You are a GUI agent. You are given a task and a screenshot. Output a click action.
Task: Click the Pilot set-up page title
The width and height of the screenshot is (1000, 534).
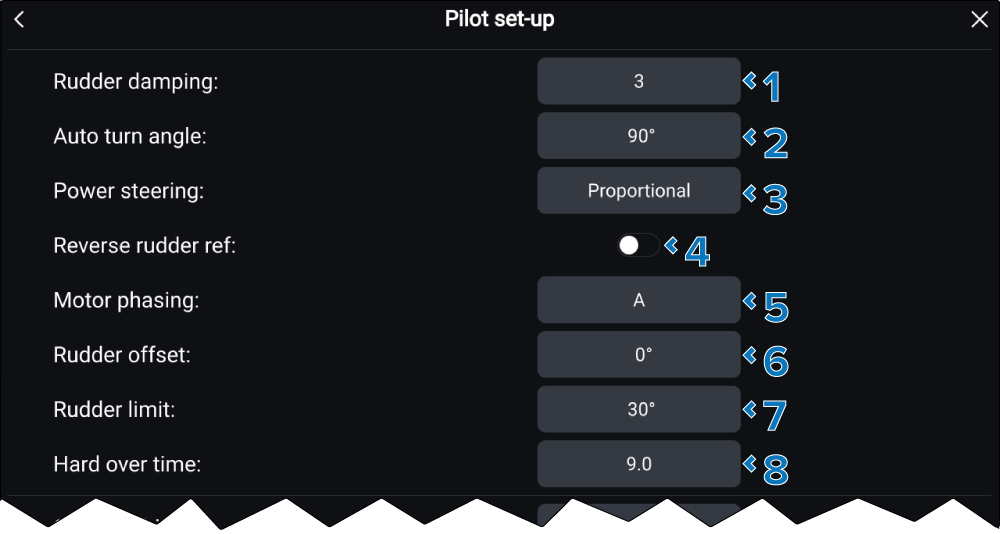point(499,20)
